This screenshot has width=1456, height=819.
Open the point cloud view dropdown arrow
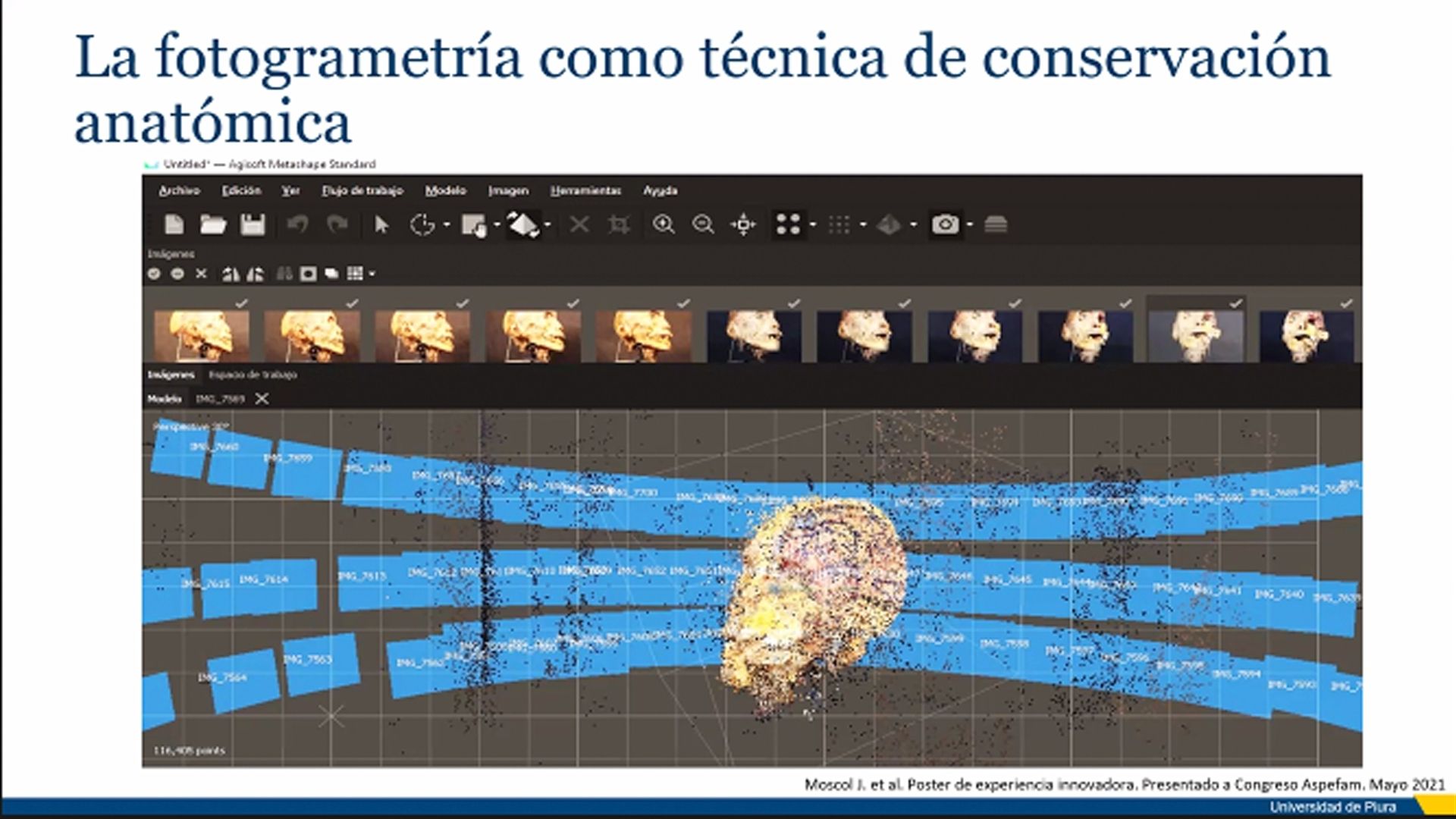tap(813, 225)
